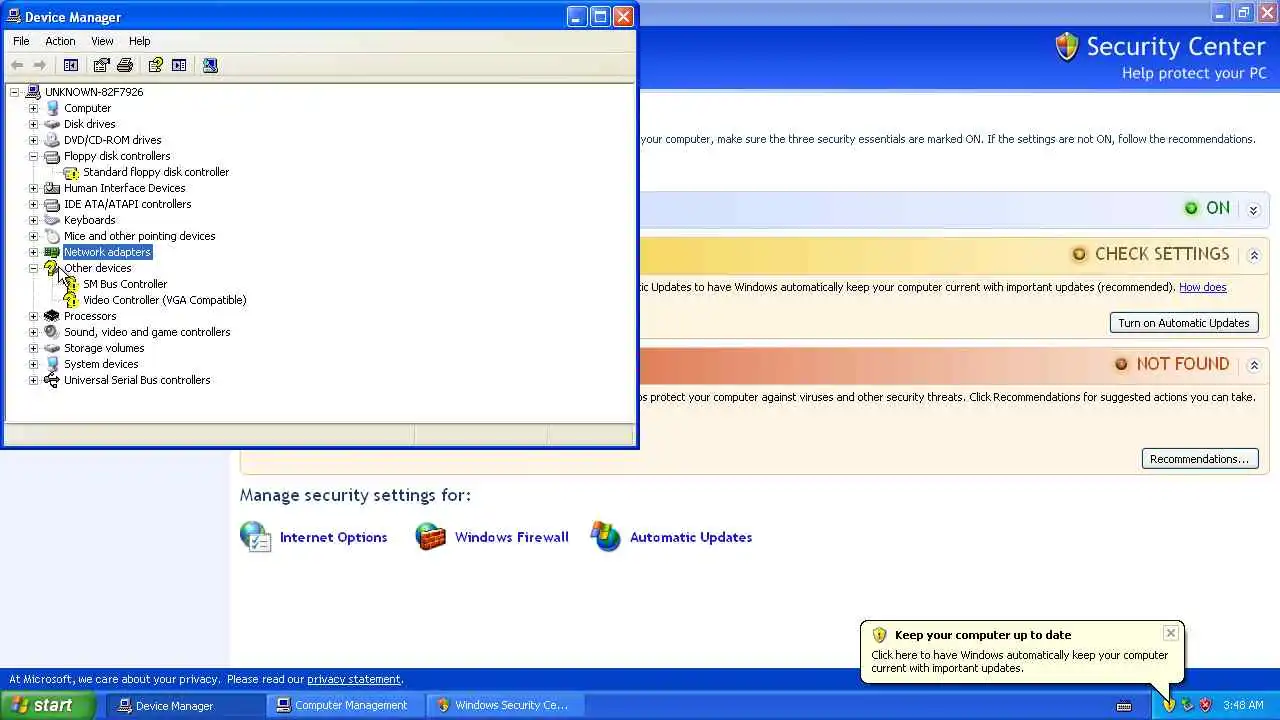Dismiss the 'Keep your computer up to date' balloon
This screenshot has width=1280, height=720.
click(x=1170, y=633)
